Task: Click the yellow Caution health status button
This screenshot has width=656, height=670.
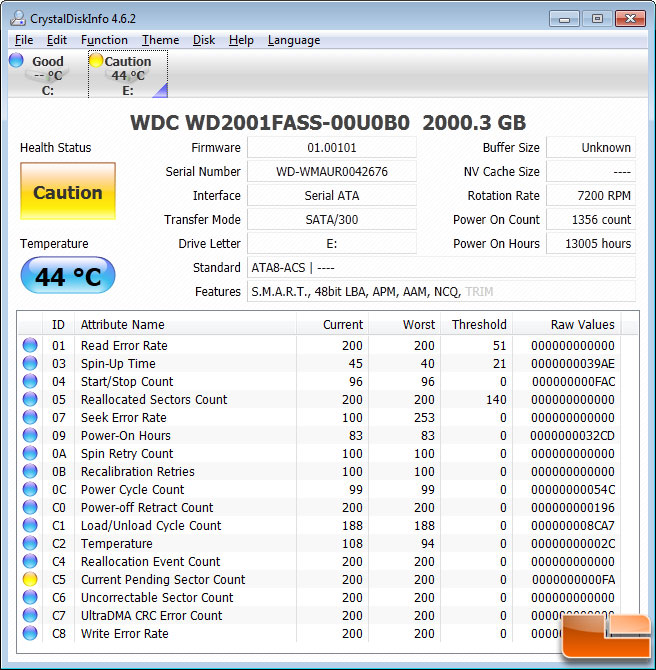Action: point(68,192)
